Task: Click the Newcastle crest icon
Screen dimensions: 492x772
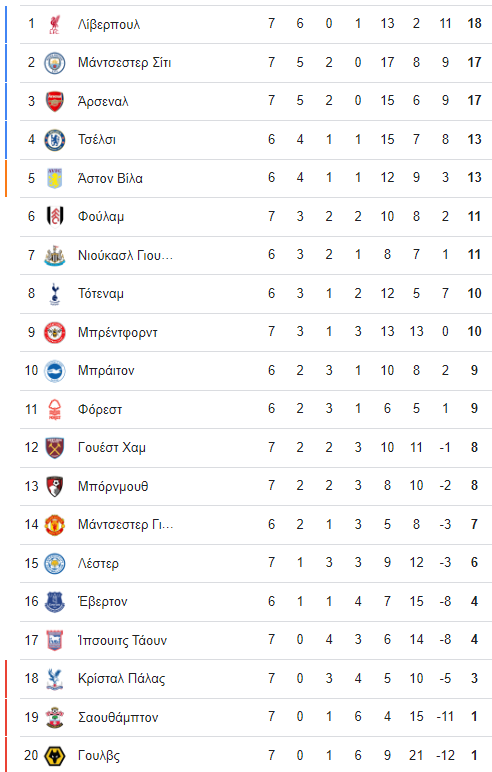Action: click(x=55, y=256)
